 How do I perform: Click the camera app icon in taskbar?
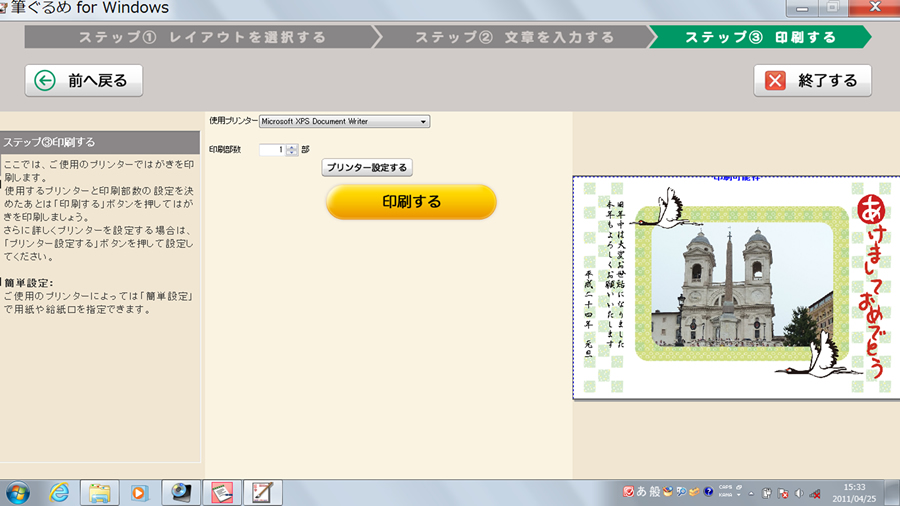tap(181, 492)
